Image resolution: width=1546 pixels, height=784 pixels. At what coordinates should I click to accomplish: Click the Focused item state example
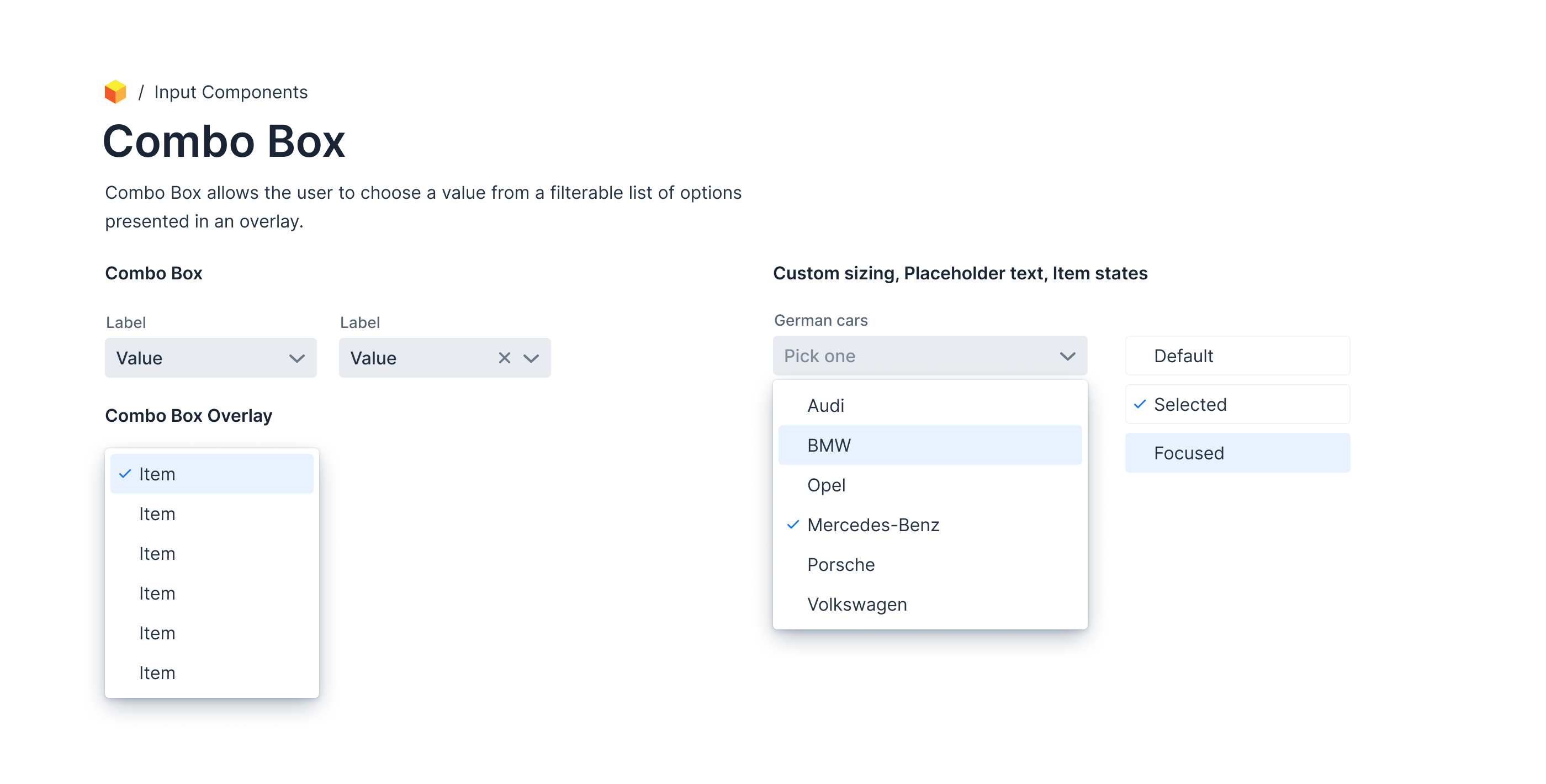pyautogui.click(x=1237, y=453)
